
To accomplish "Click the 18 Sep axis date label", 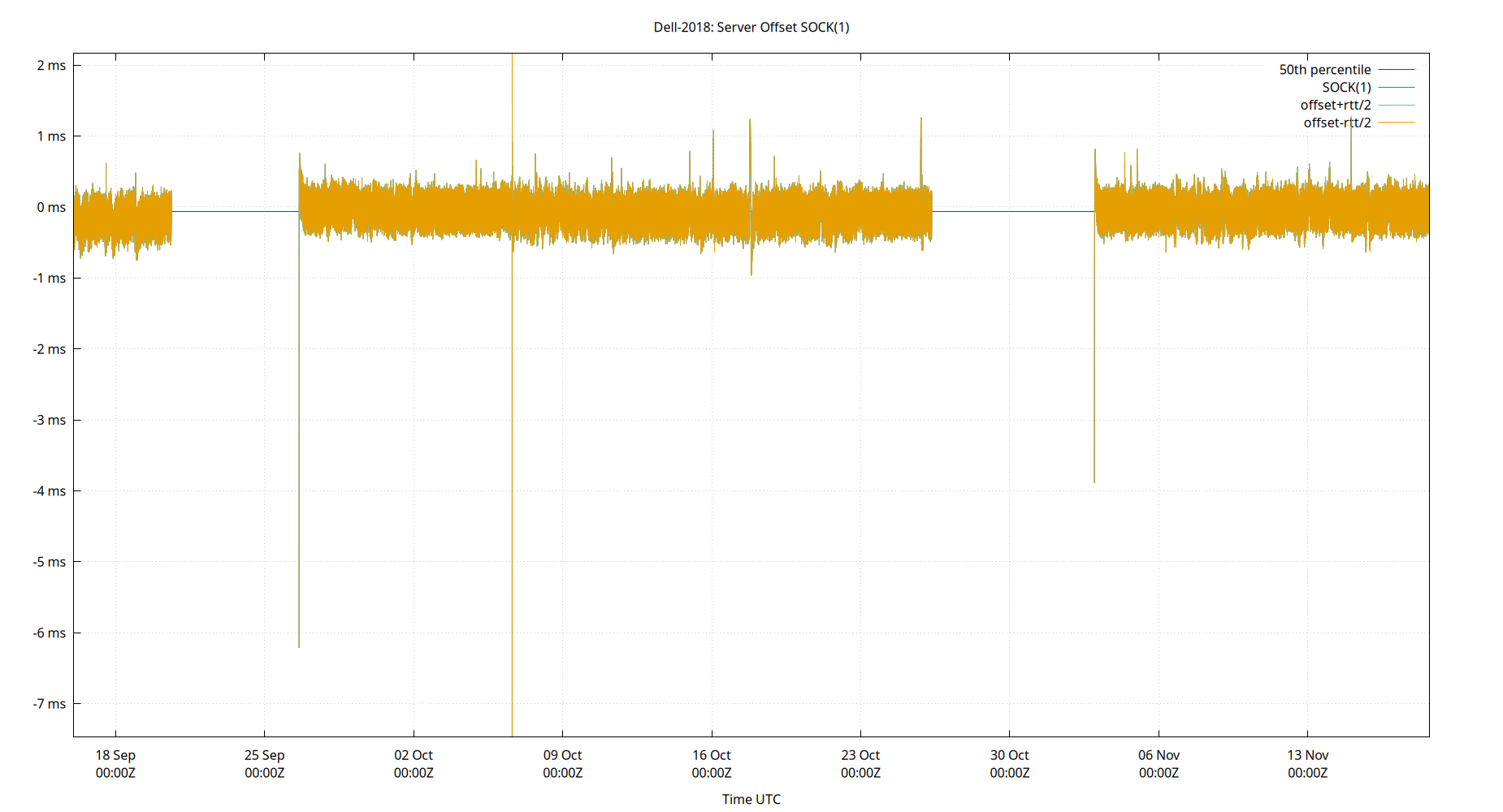I will 115,755.
